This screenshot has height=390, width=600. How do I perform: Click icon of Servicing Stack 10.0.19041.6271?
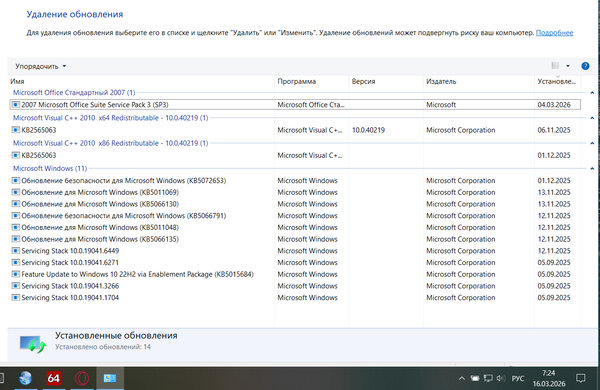[x=16, y=262]
